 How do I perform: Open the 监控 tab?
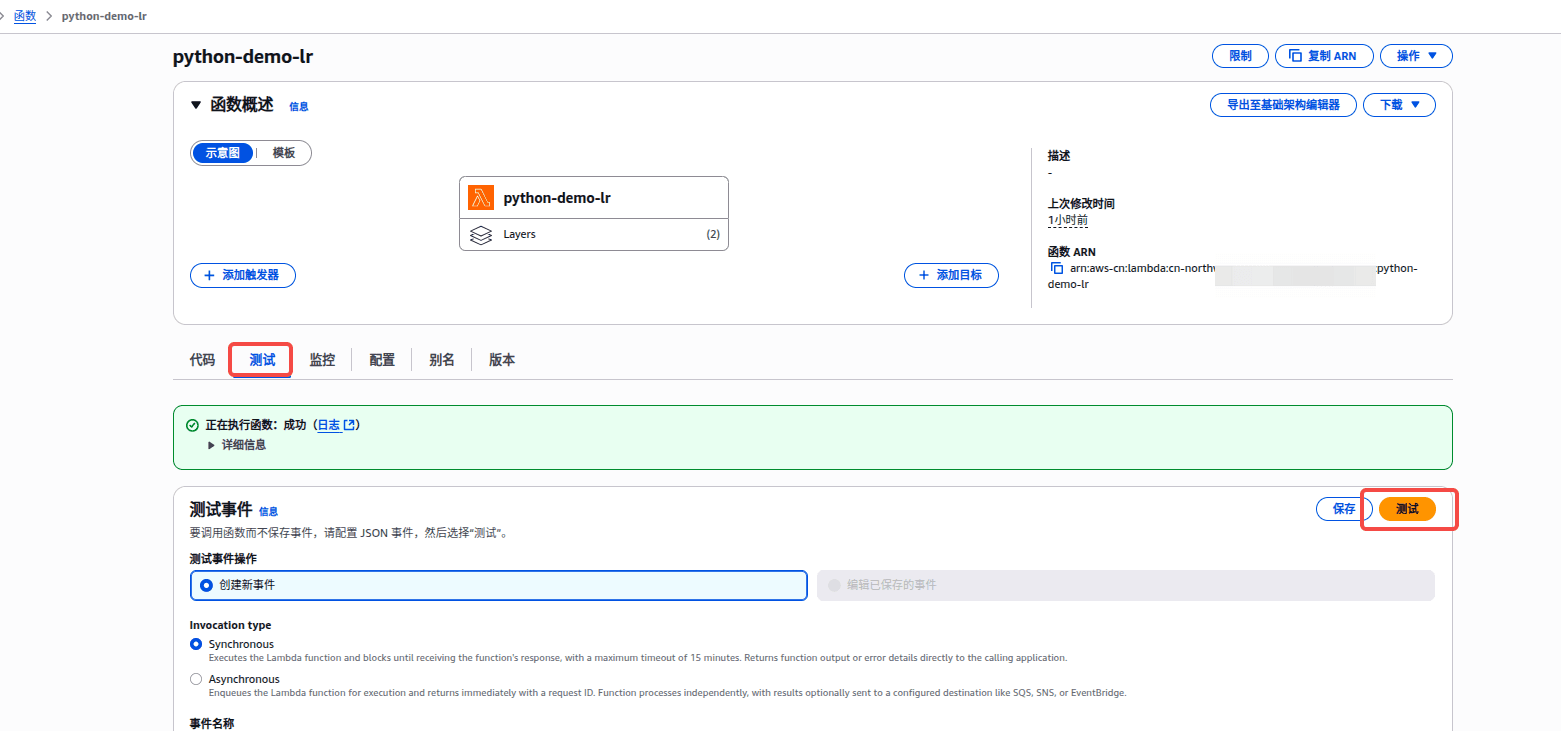(322, 360)
